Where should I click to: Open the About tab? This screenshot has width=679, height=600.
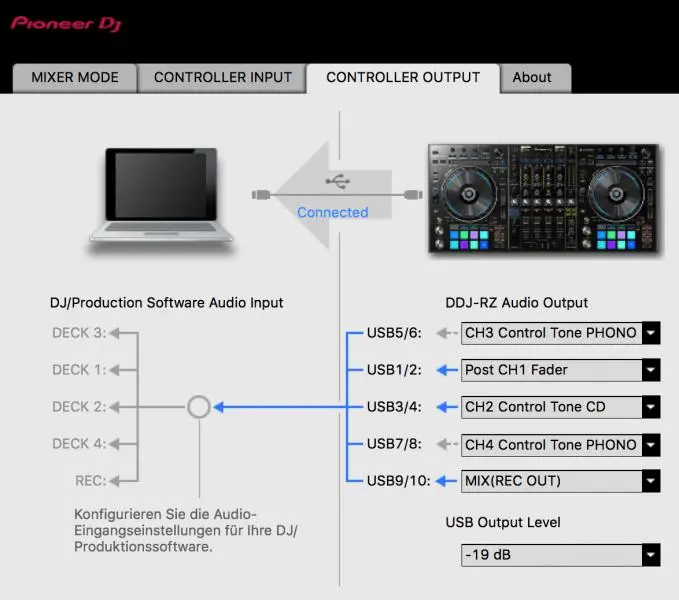[532, 77]
